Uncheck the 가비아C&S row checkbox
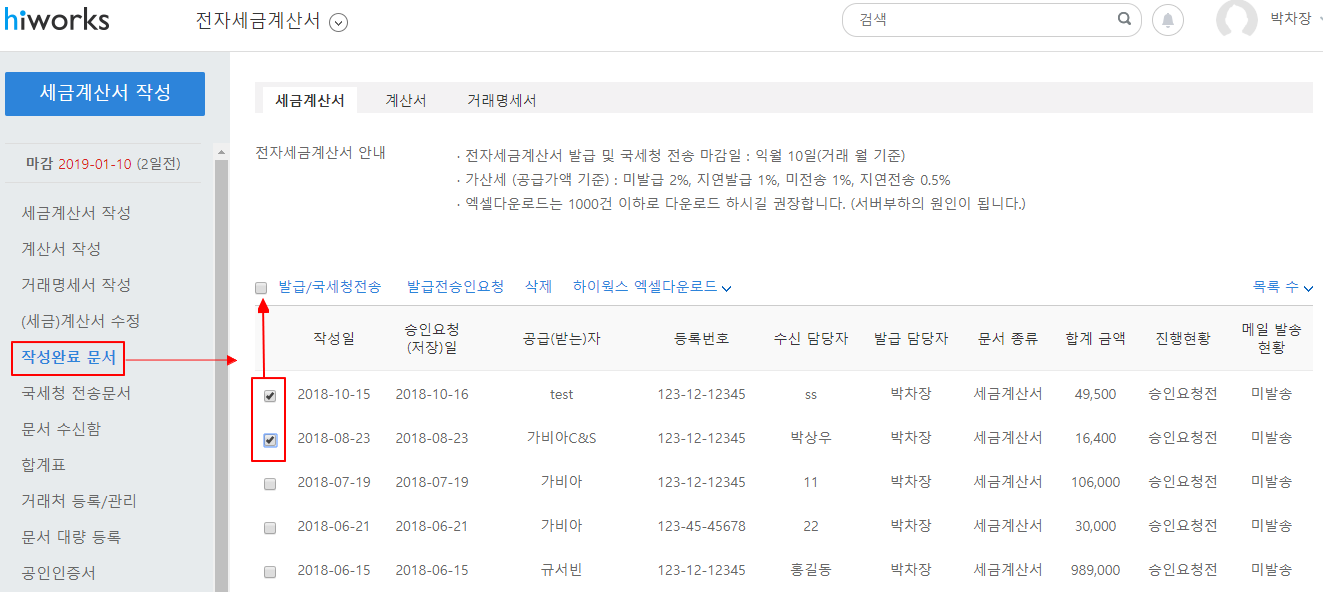The width and height of the screenshot is (1323, 592). 270,439
